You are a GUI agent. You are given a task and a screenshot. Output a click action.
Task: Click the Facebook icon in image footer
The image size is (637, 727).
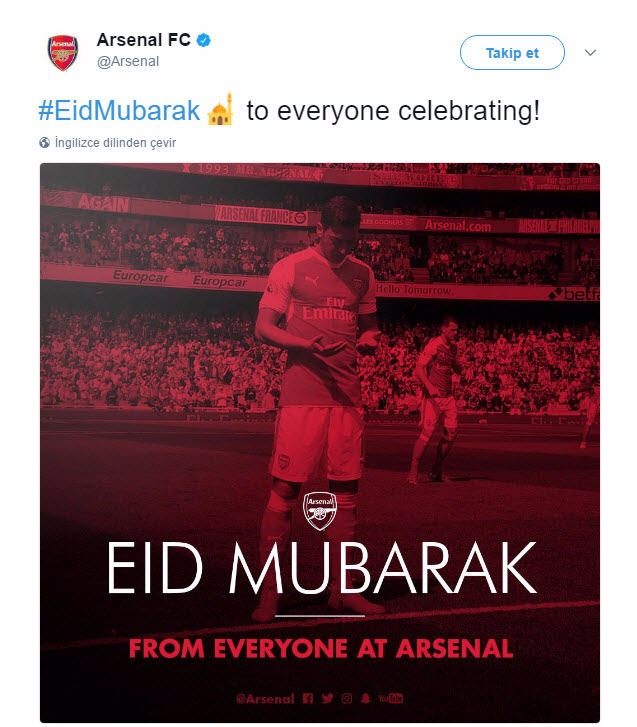click(308, 698)
